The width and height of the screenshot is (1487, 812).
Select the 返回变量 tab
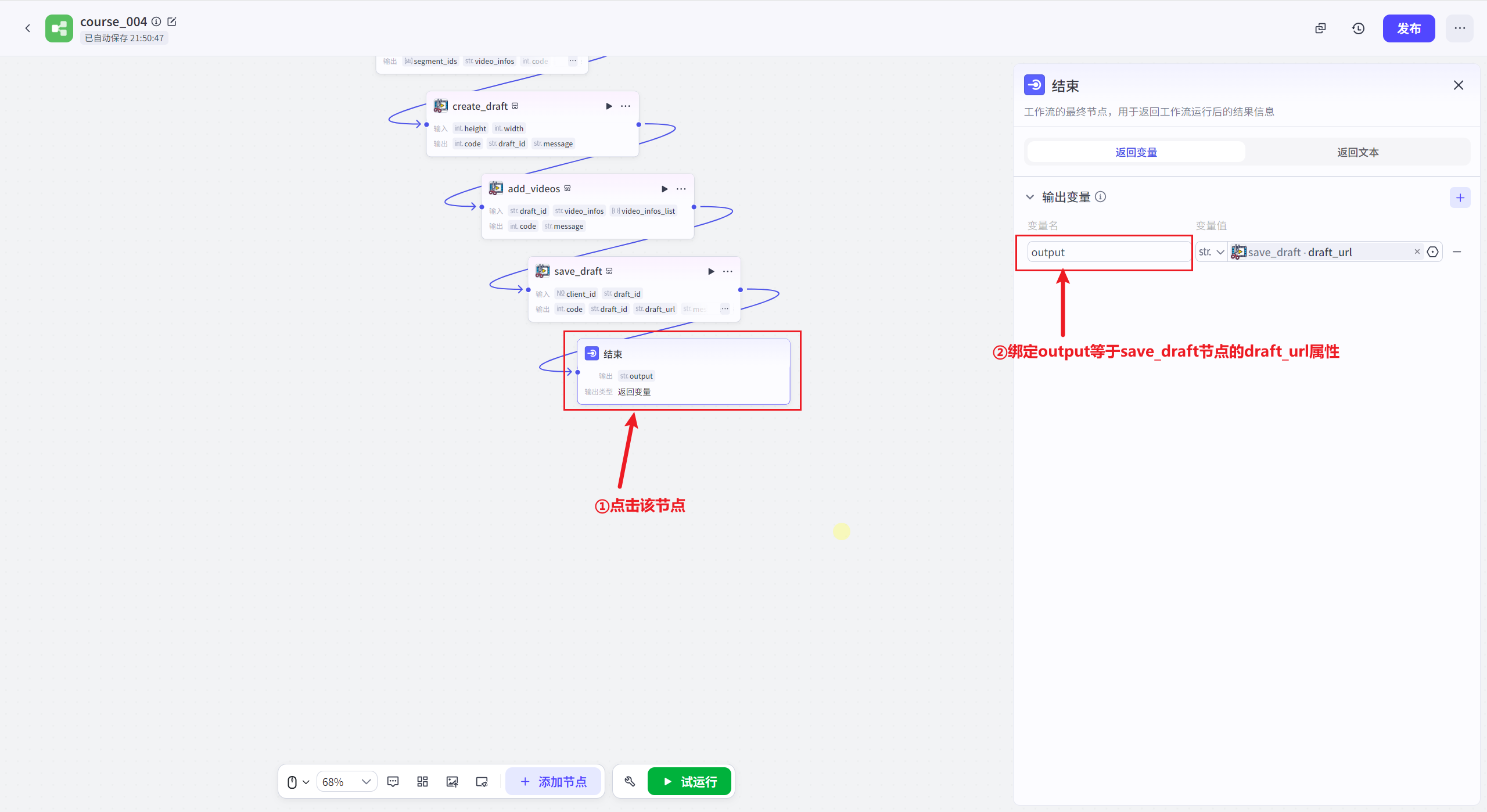pos(1136,152)
